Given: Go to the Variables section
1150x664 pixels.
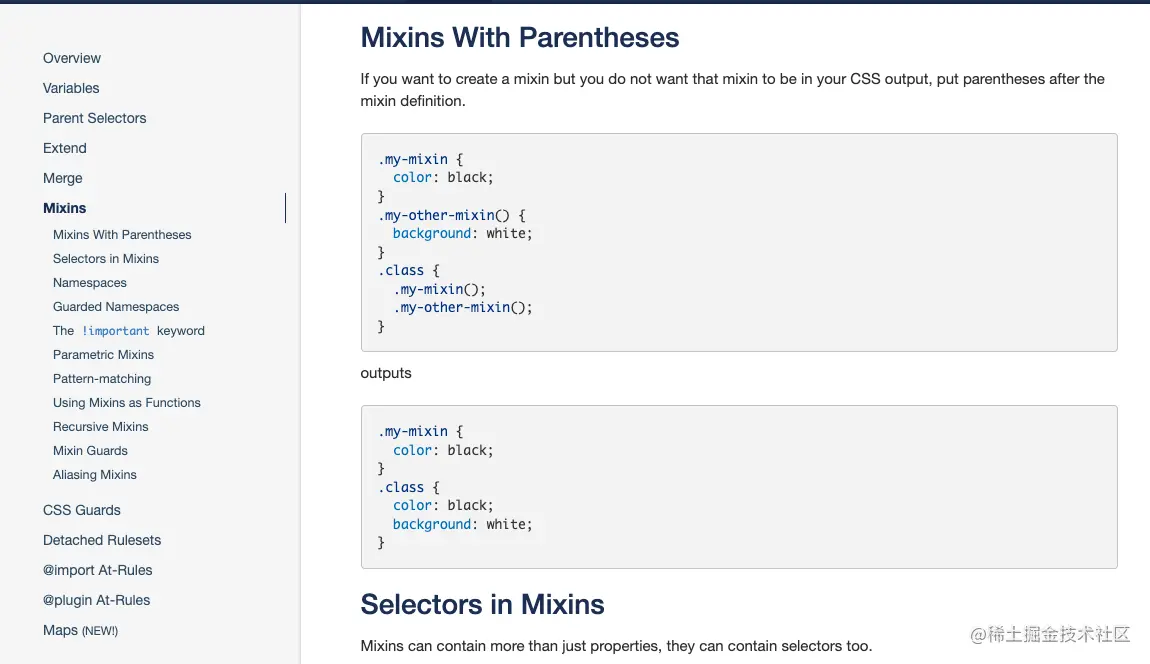Looking at the screenshot, I should [x=71, y=88].
